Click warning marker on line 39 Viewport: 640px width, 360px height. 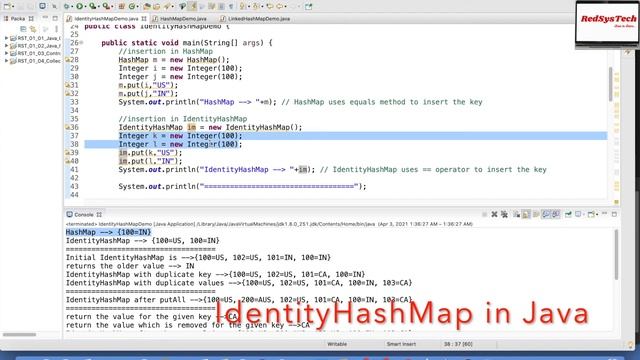tap(67, 153)
